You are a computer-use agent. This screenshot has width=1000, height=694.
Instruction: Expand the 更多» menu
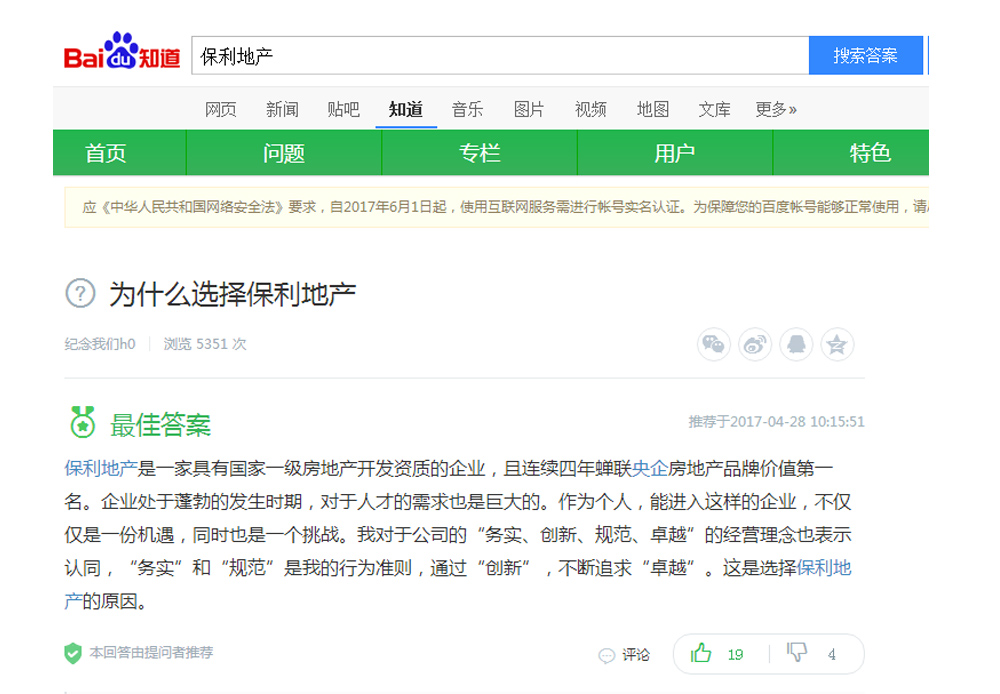pos(776,110)
